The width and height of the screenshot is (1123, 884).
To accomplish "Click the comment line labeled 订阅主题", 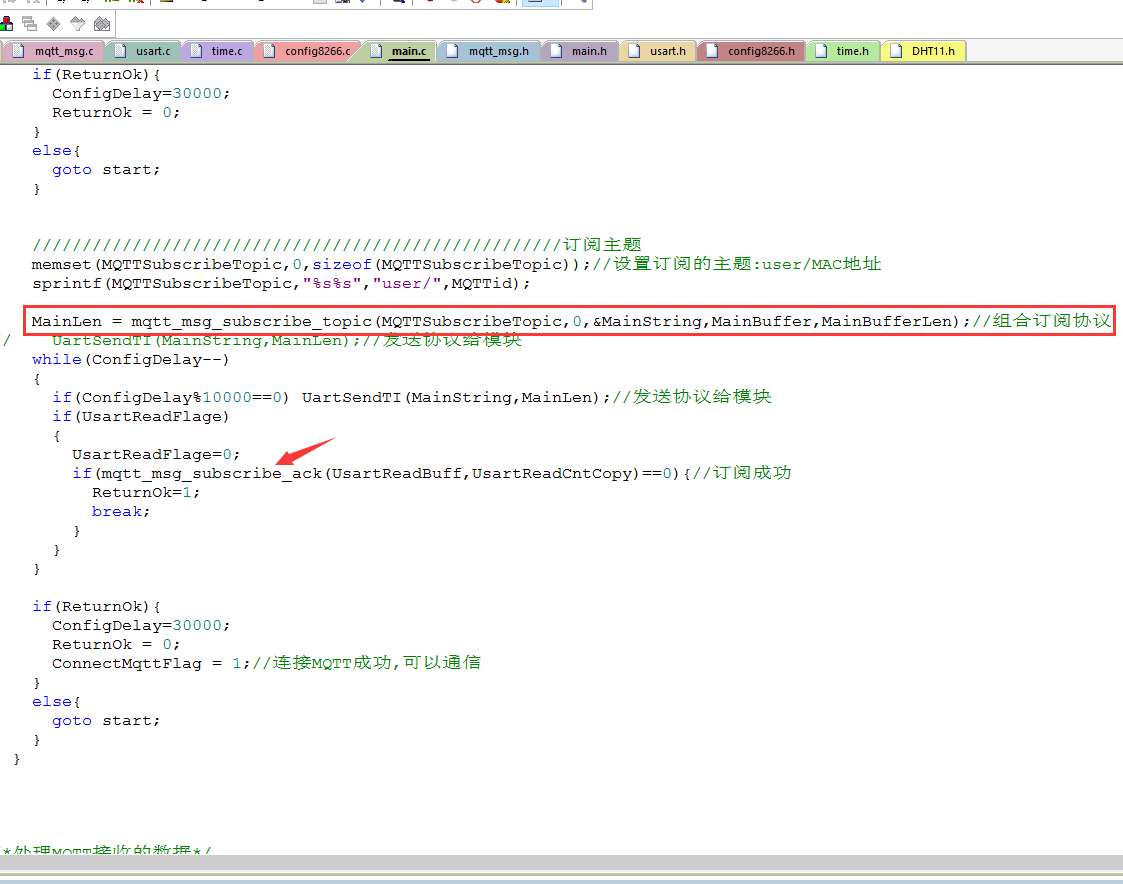I will 337,245.
